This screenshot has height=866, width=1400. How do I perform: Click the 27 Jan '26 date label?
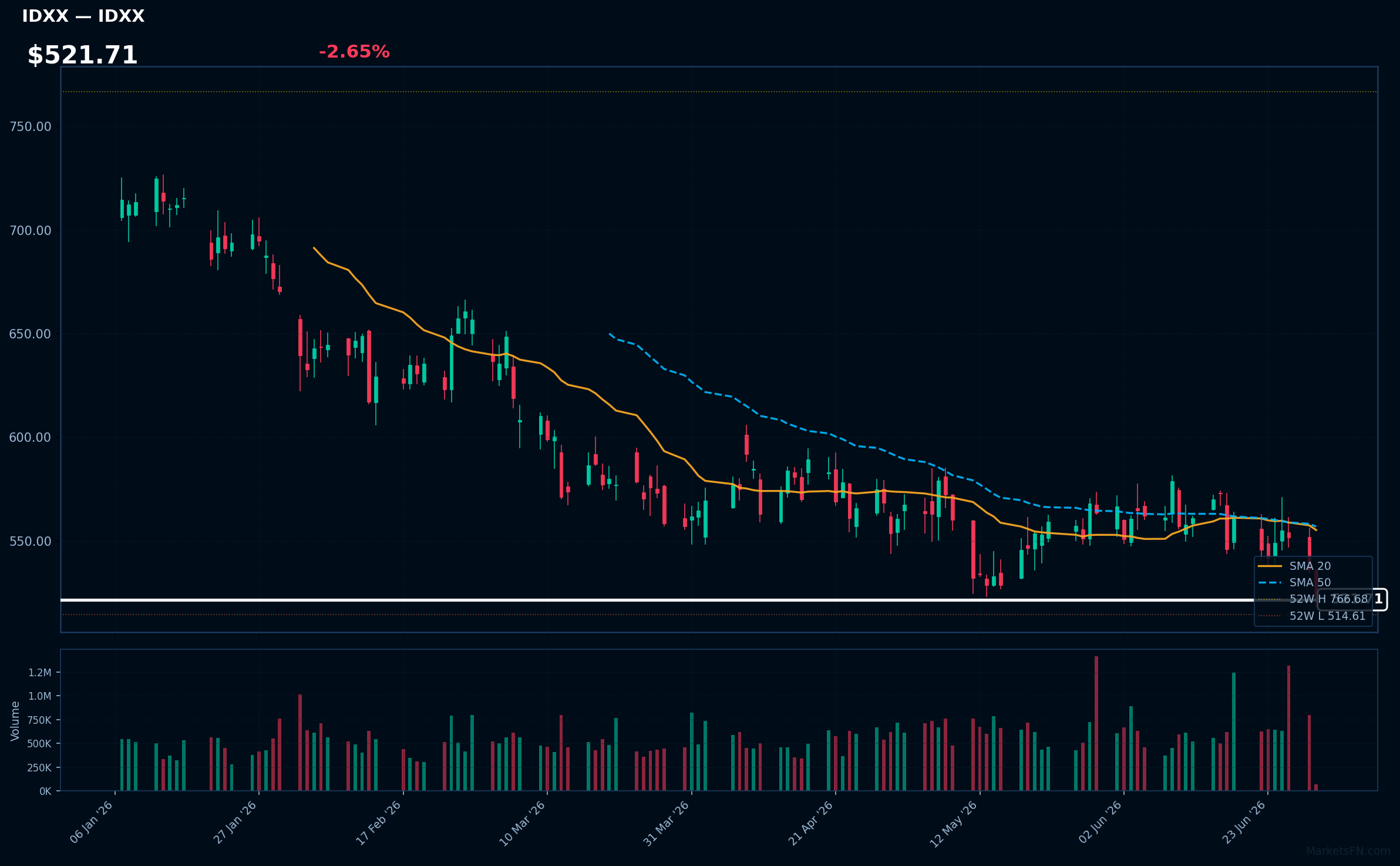pos(235,822)
